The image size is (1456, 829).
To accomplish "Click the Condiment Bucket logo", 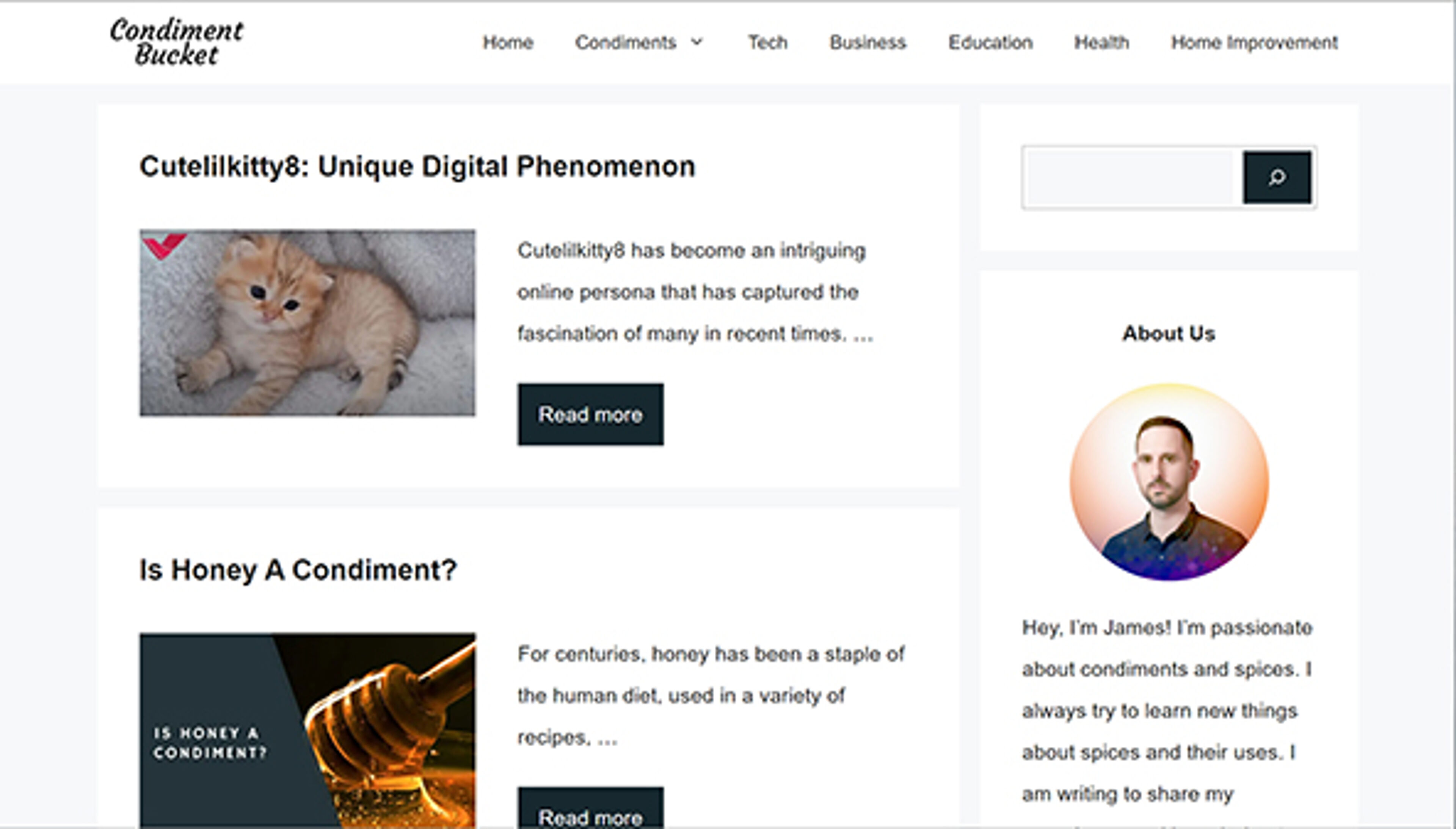I will click(x=176, y=42).
